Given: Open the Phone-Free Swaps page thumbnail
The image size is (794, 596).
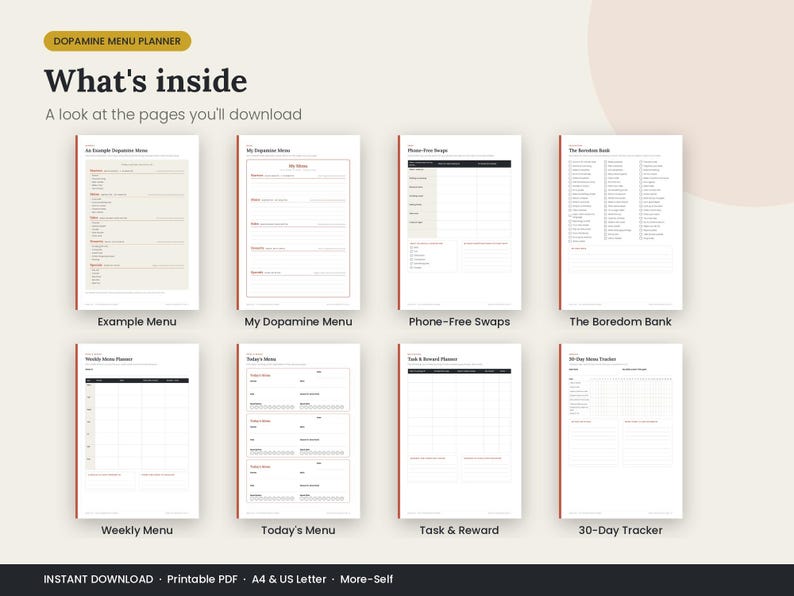Looking at the screenshot, I should tap(459, 222).
